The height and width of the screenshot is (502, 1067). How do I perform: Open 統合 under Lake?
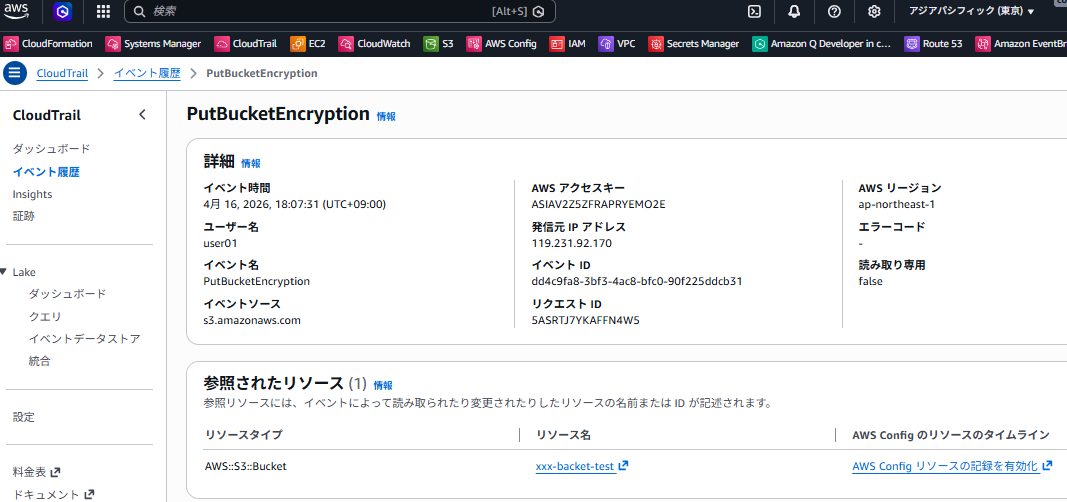pyautogui.click(x=39, y=361)
